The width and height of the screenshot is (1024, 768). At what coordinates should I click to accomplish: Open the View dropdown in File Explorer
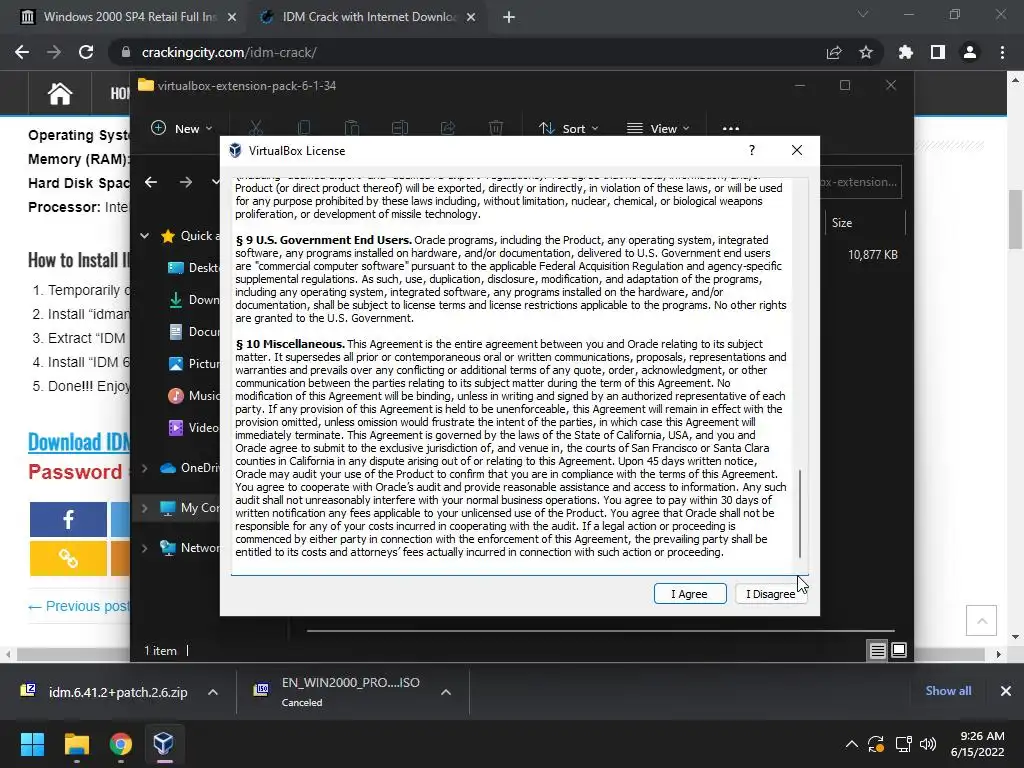point(658,129)
